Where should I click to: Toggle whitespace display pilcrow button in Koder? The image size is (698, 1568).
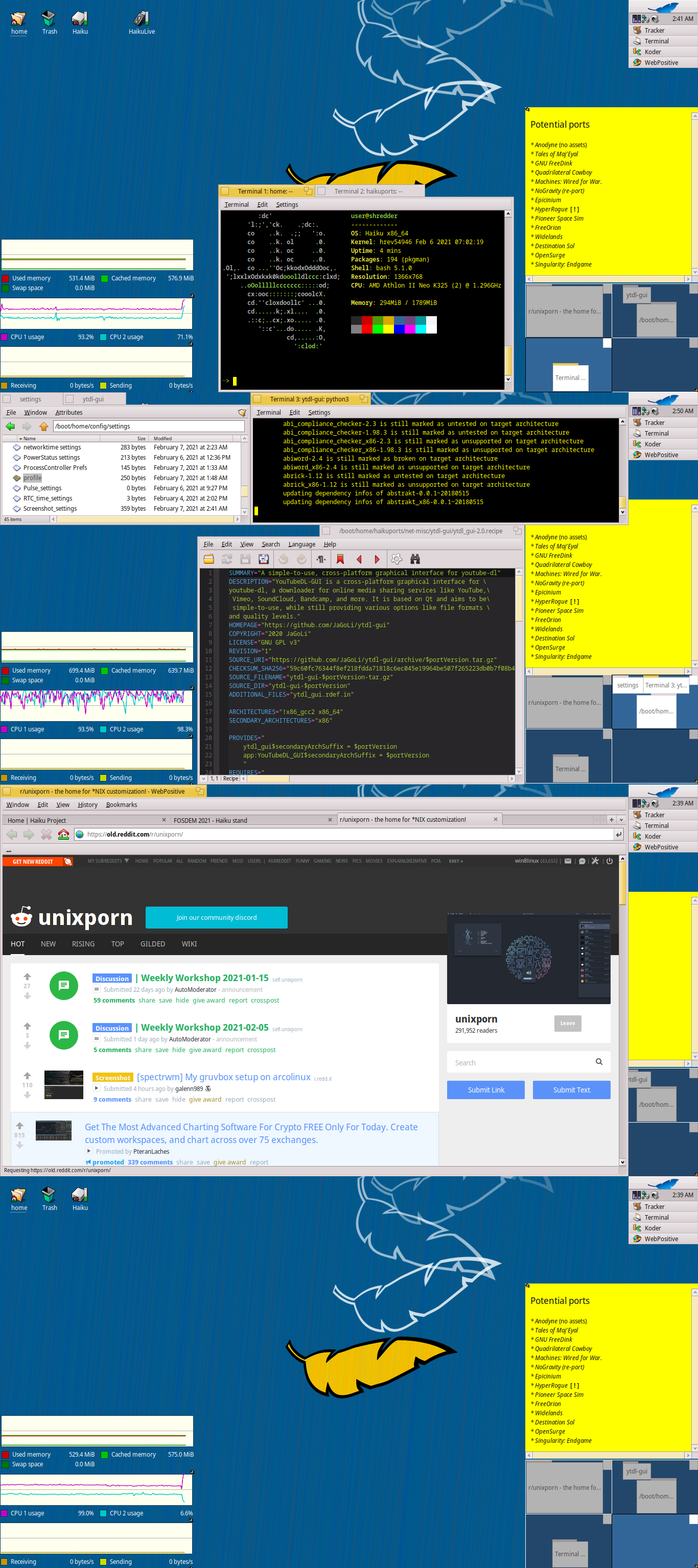[x=321, y=559]
